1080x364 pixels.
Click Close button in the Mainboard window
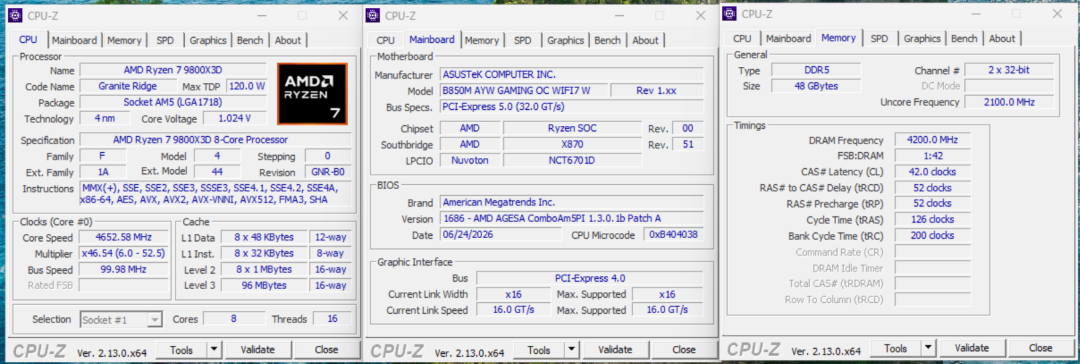click(x=683, y=350)
